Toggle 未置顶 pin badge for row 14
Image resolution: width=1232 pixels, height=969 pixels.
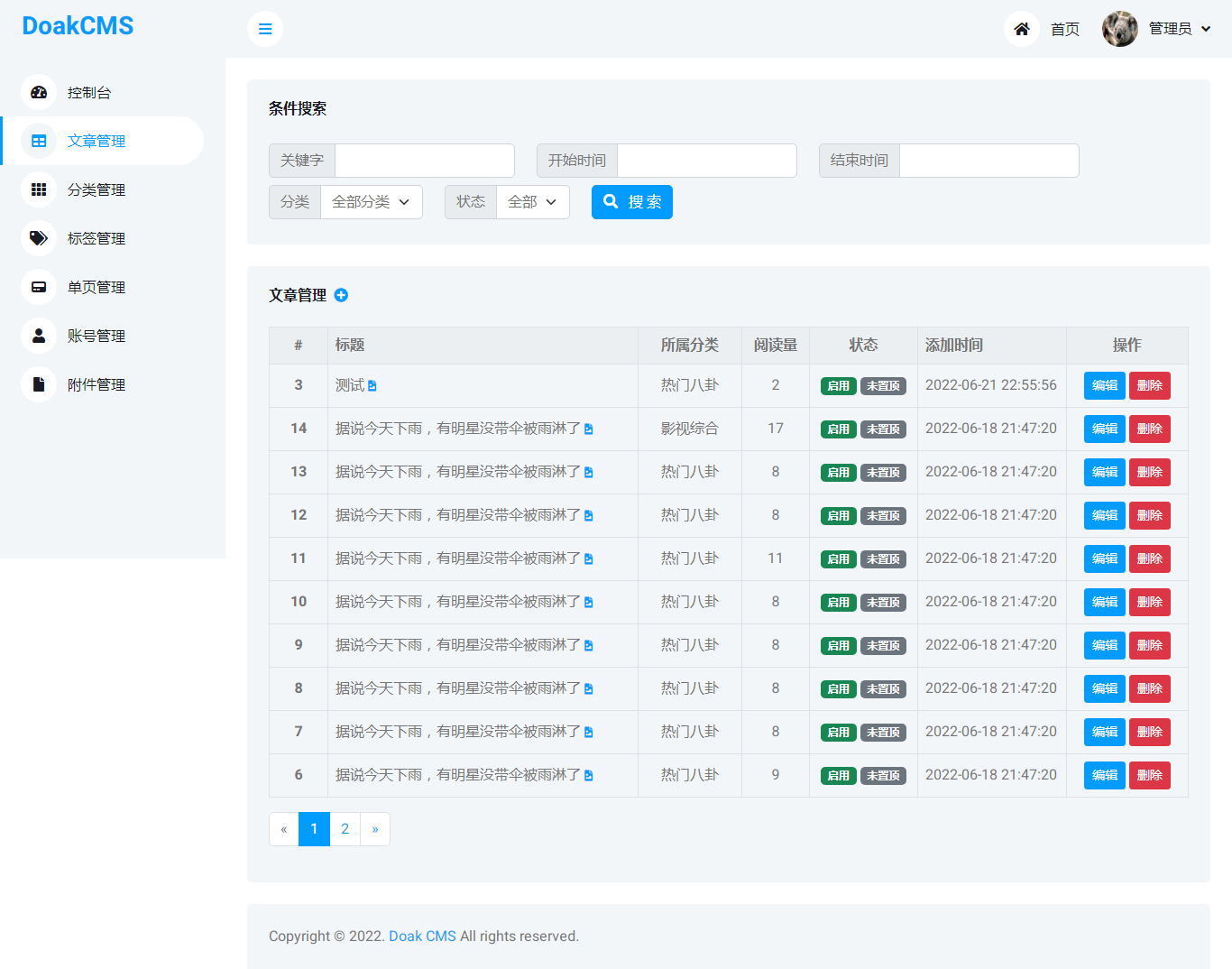click(883, 429)
